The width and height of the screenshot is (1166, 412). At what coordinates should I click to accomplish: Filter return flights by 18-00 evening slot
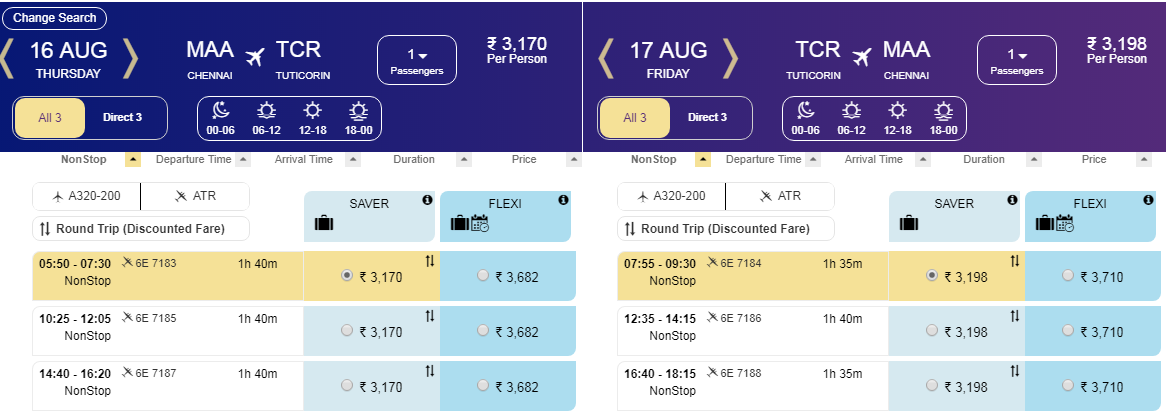943,118
